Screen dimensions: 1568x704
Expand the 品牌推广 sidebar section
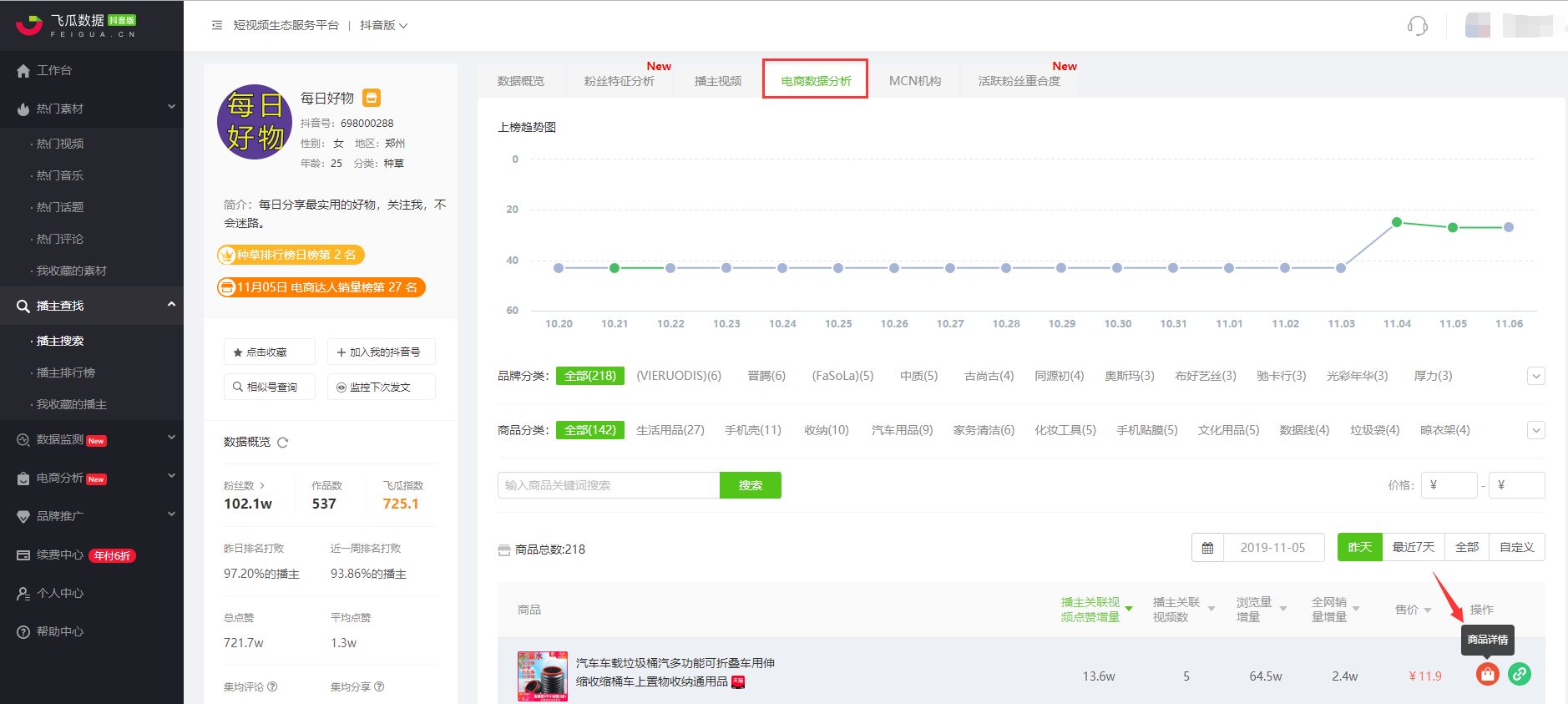[92, 516]
